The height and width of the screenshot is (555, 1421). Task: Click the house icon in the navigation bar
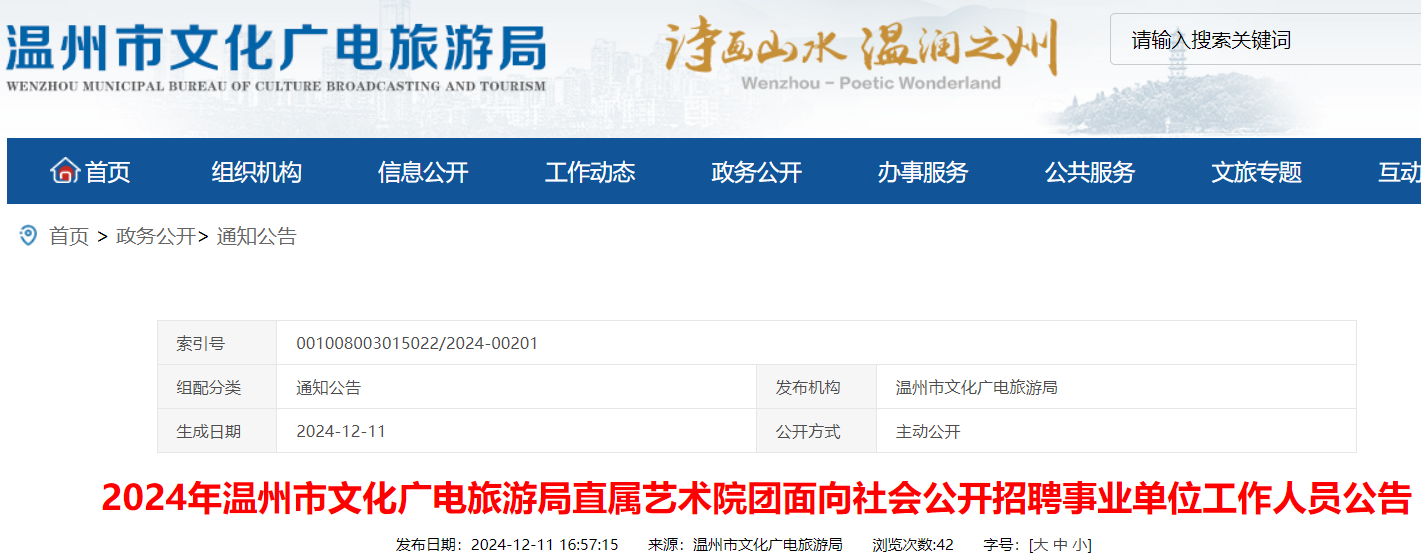pyautogui.click(x=65, y=171)
